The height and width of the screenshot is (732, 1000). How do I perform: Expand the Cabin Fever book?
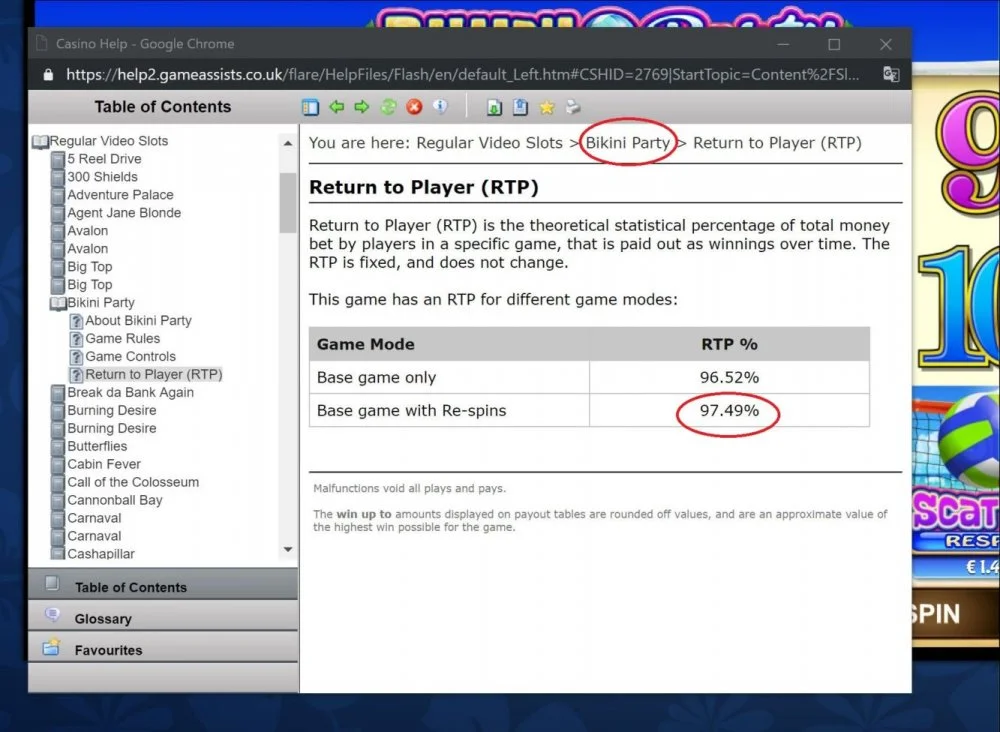[58, 464]
